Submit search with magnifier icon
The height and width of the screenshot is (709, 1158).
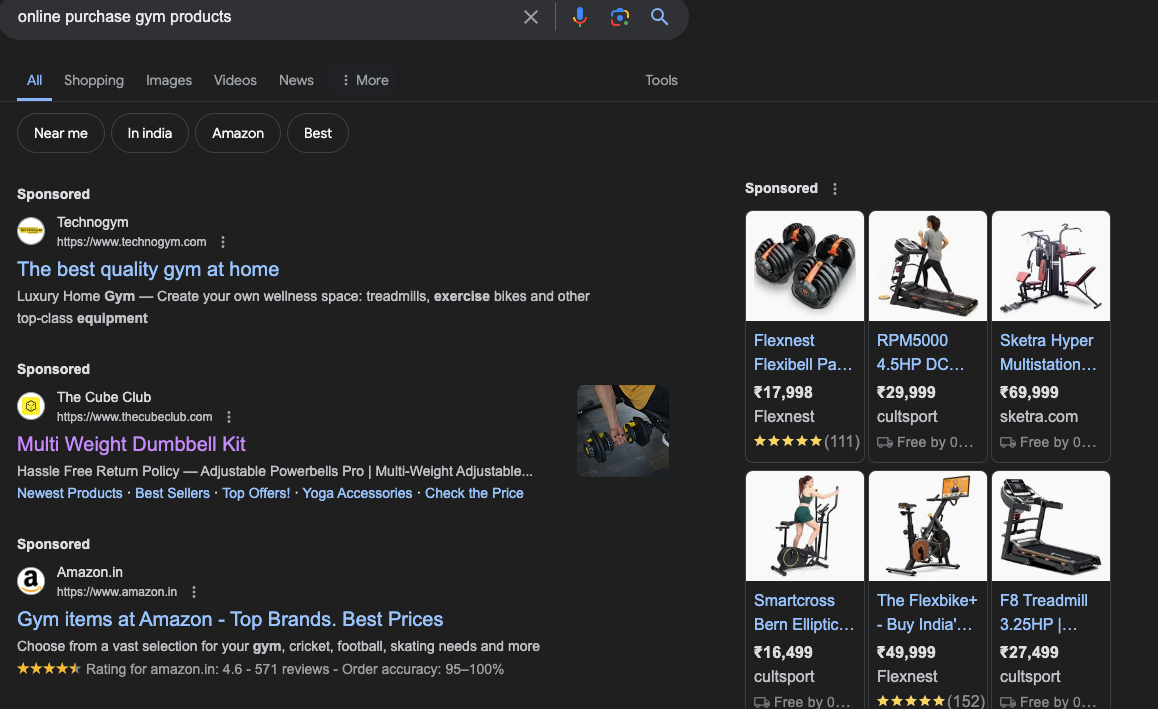click(659, 17)
